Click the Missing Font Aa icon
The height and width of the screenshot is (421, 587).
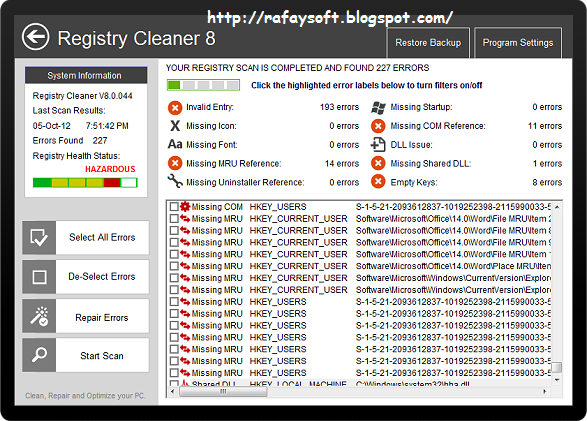pos(175,144)
